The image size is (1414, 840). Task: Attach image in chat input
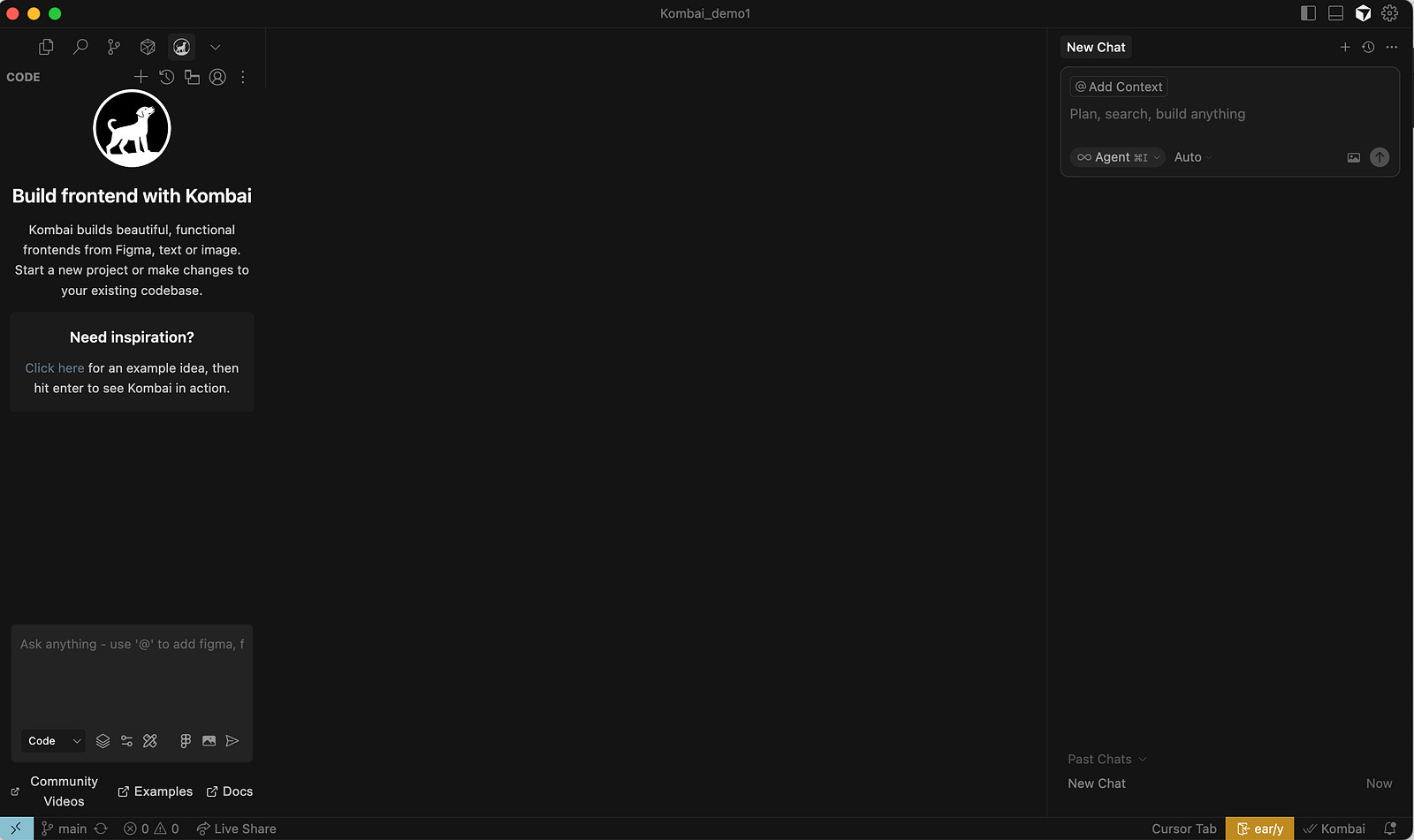pyautogui.click(x=1353, y=157)
